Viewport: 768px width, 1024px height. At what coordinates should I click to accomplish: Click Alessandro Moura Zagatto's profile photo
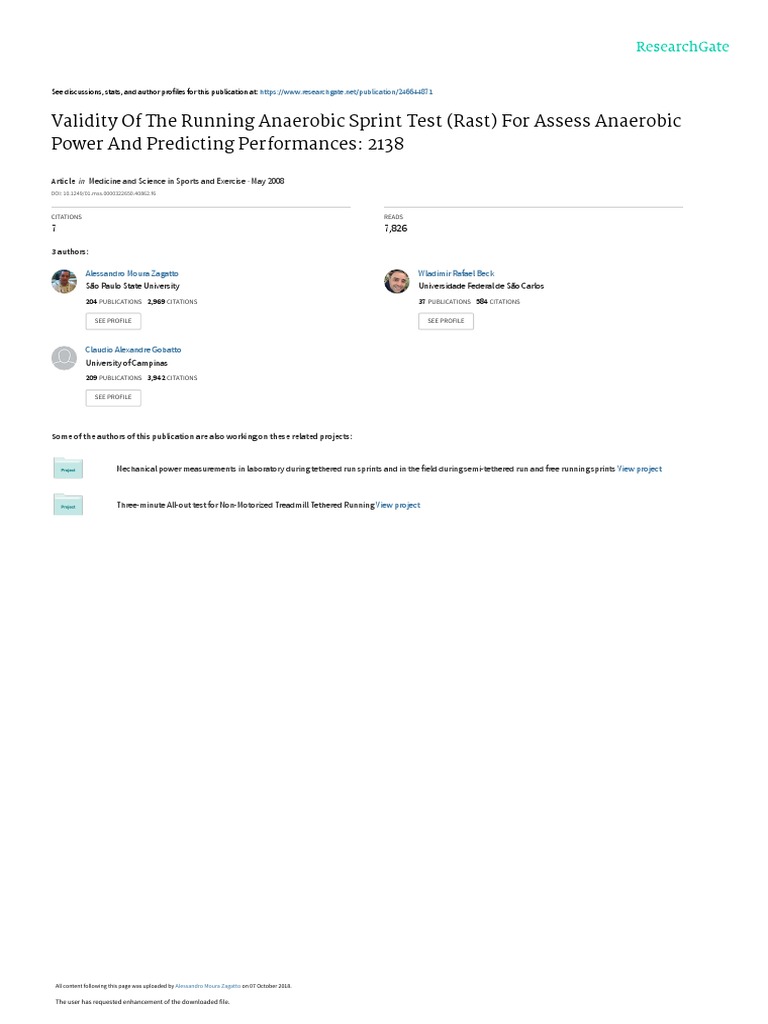click(x=64, y=281)
